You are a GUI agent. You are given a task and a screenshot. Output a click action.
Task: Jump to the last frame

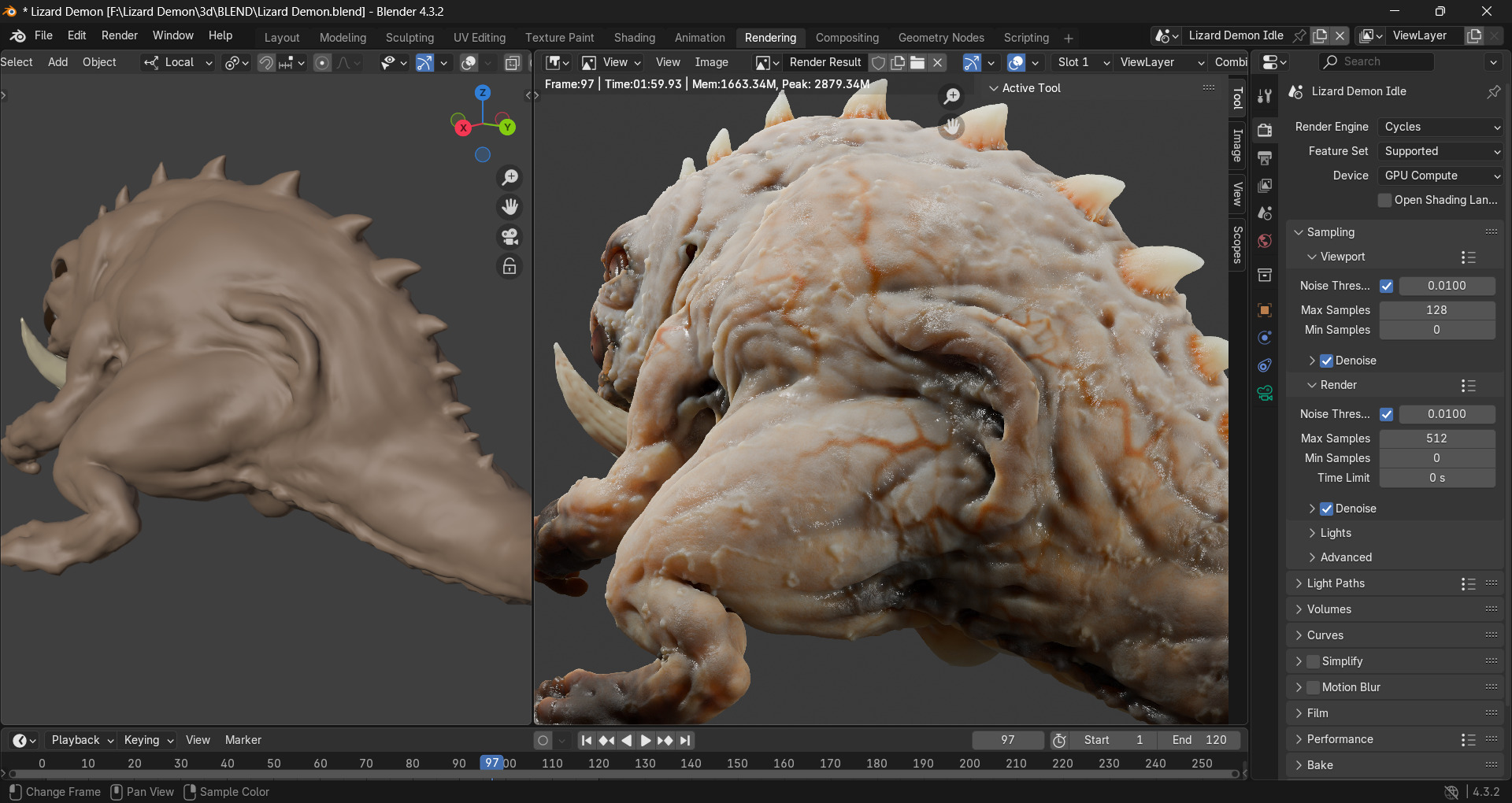click(x=685, y=740)
